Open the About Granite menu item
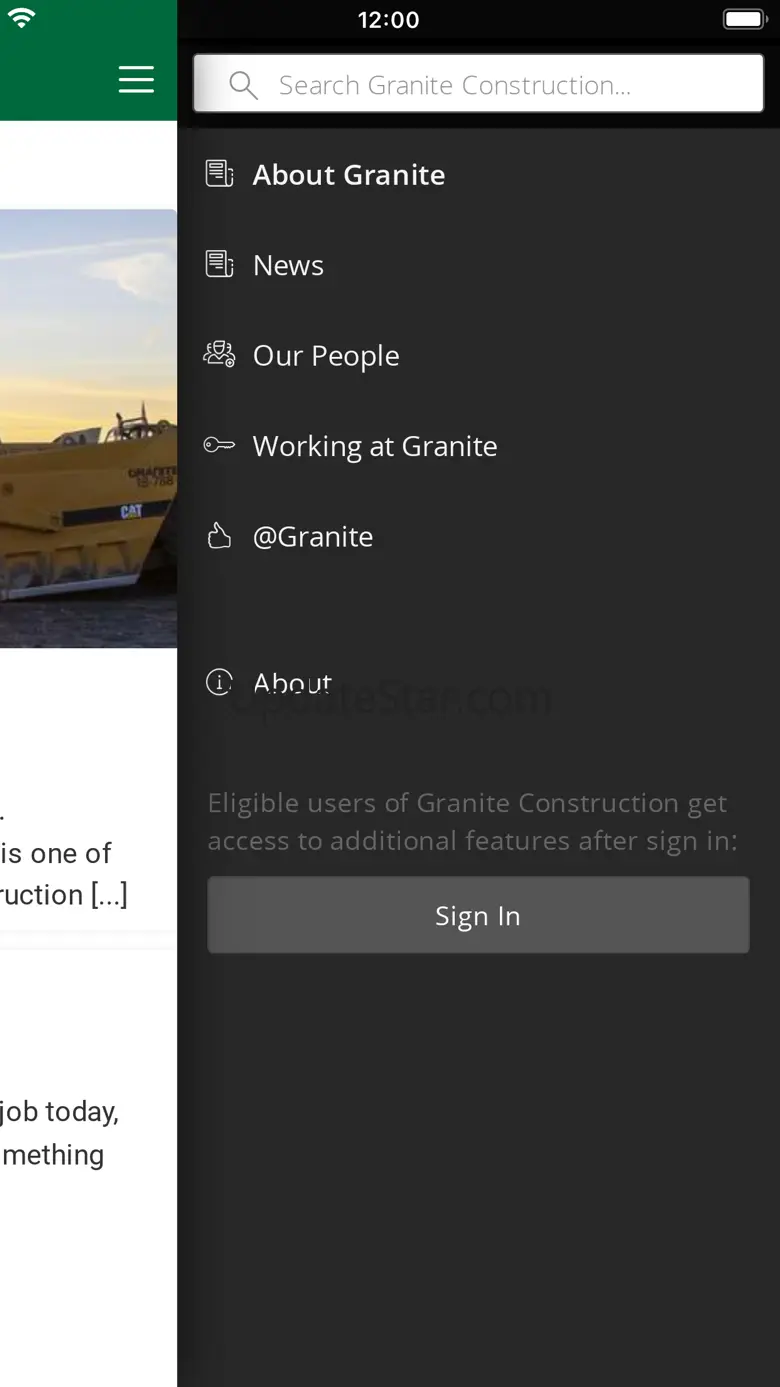The width and height of the screenshot is (780, 1387). point(348,175)
